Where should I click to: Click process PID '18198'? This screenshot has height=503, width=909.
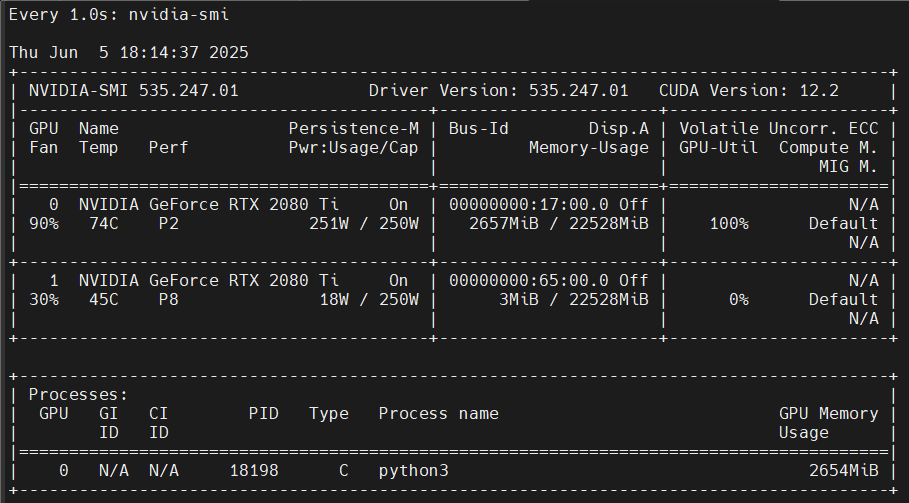pos(254,471)
